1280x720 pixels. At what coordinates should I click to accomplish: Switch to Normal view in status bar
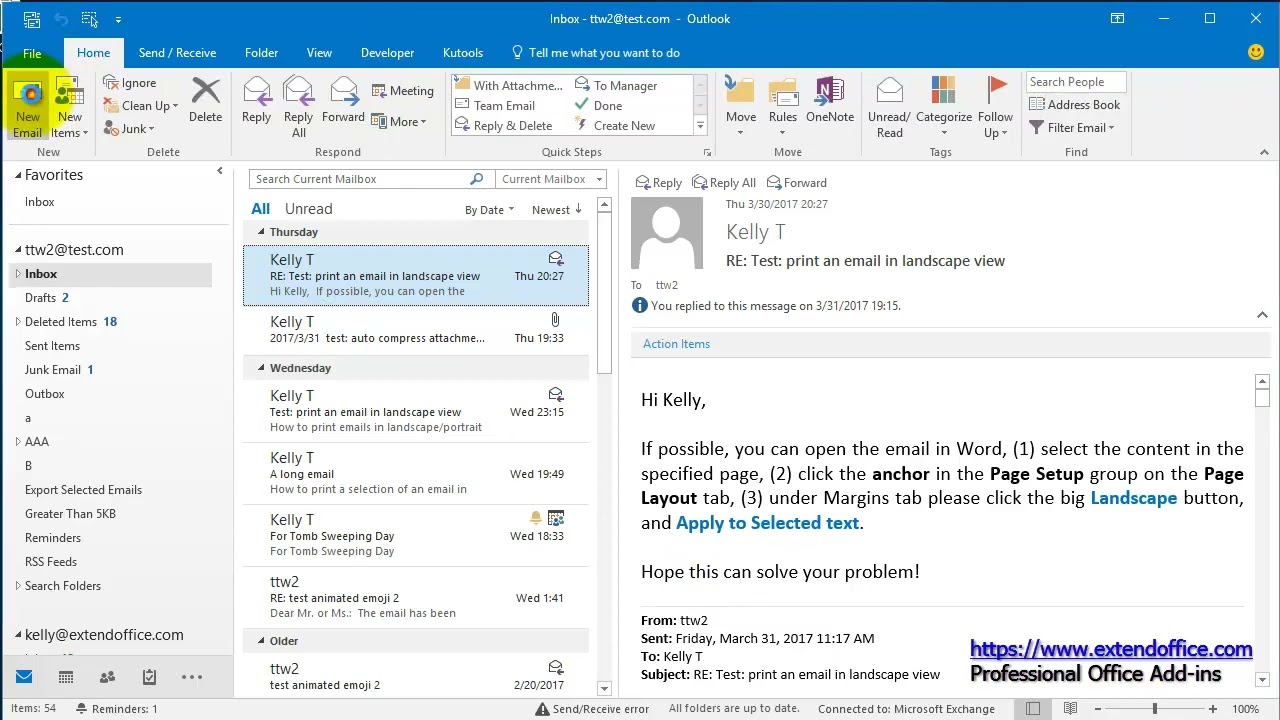tap(1033, 708)
